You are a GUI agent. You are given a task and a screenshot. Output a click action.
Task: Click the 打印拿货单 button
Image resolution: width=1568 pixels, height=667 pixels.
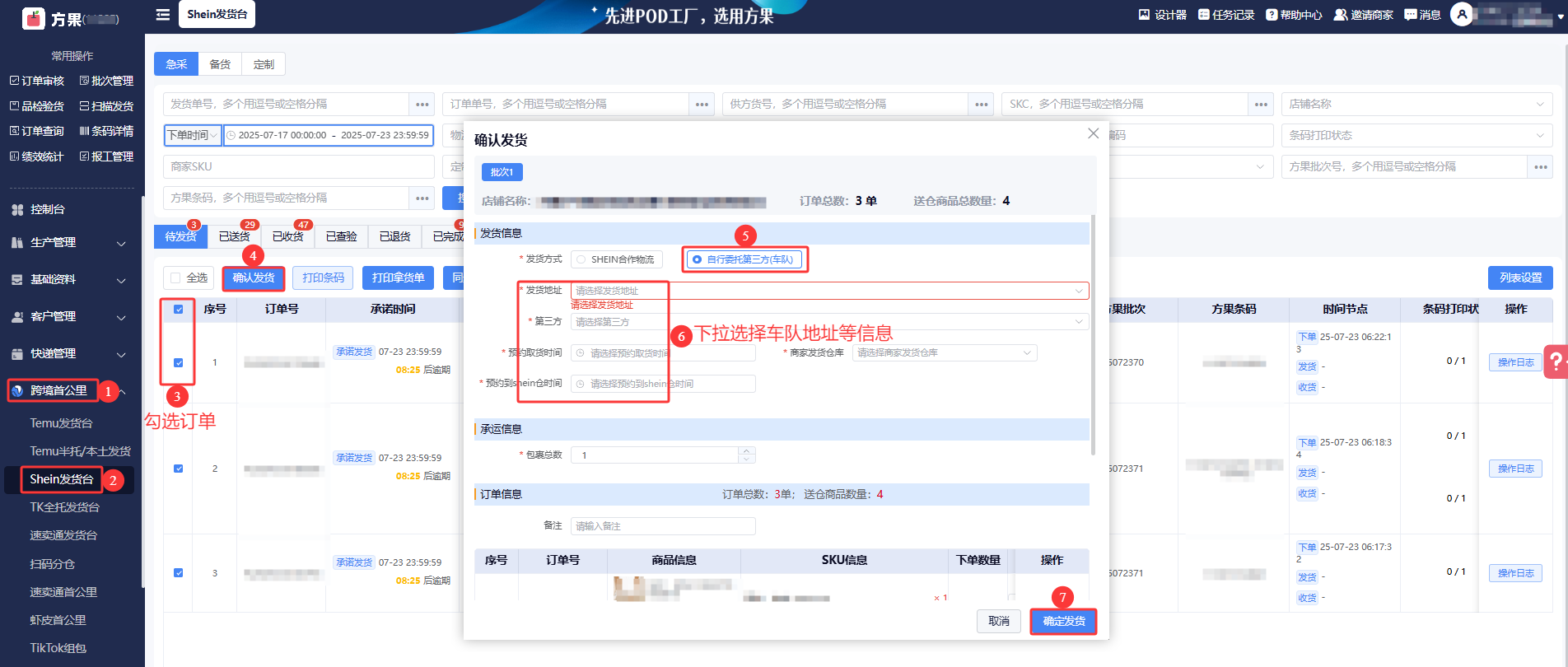pos(399,278)
